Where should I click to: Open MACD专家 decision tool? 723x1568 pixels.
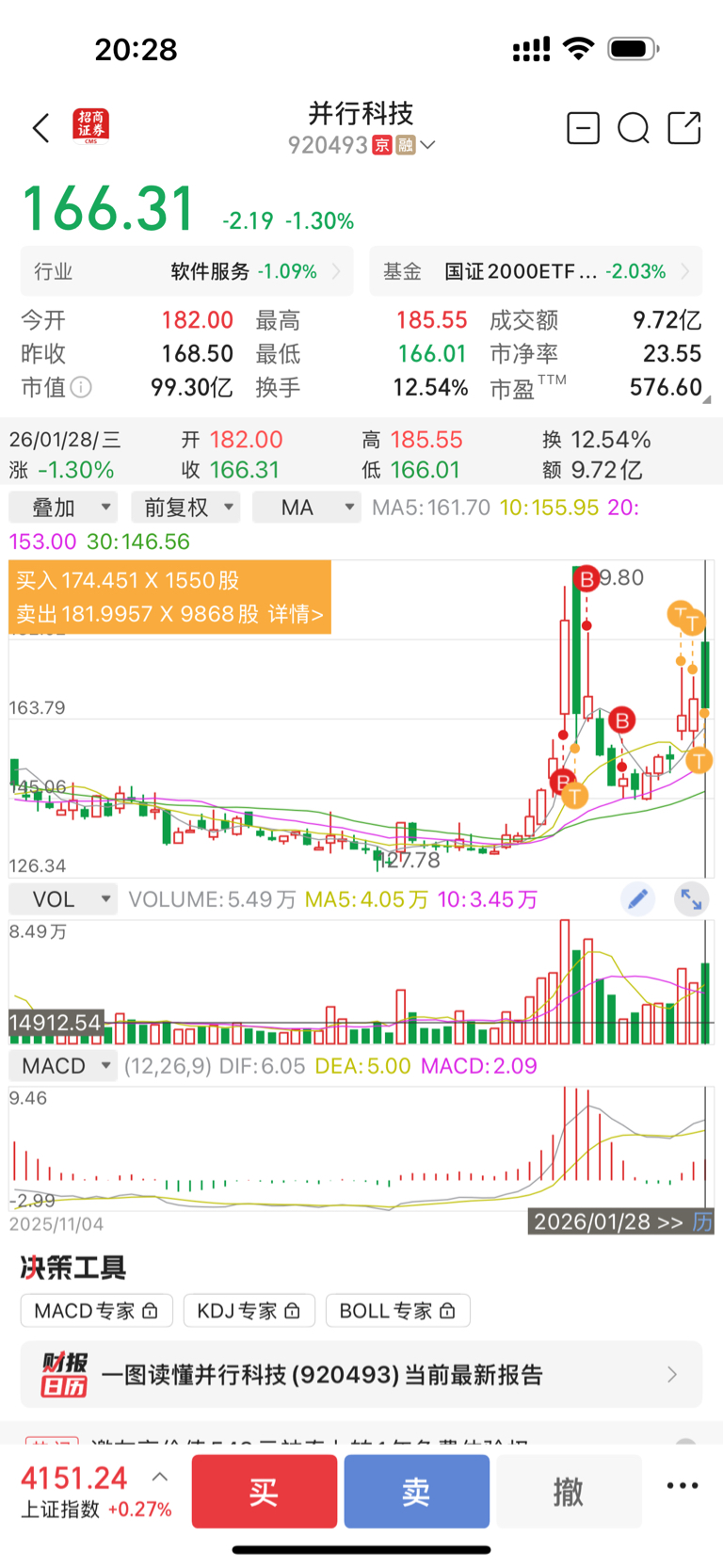[96, 1311]
